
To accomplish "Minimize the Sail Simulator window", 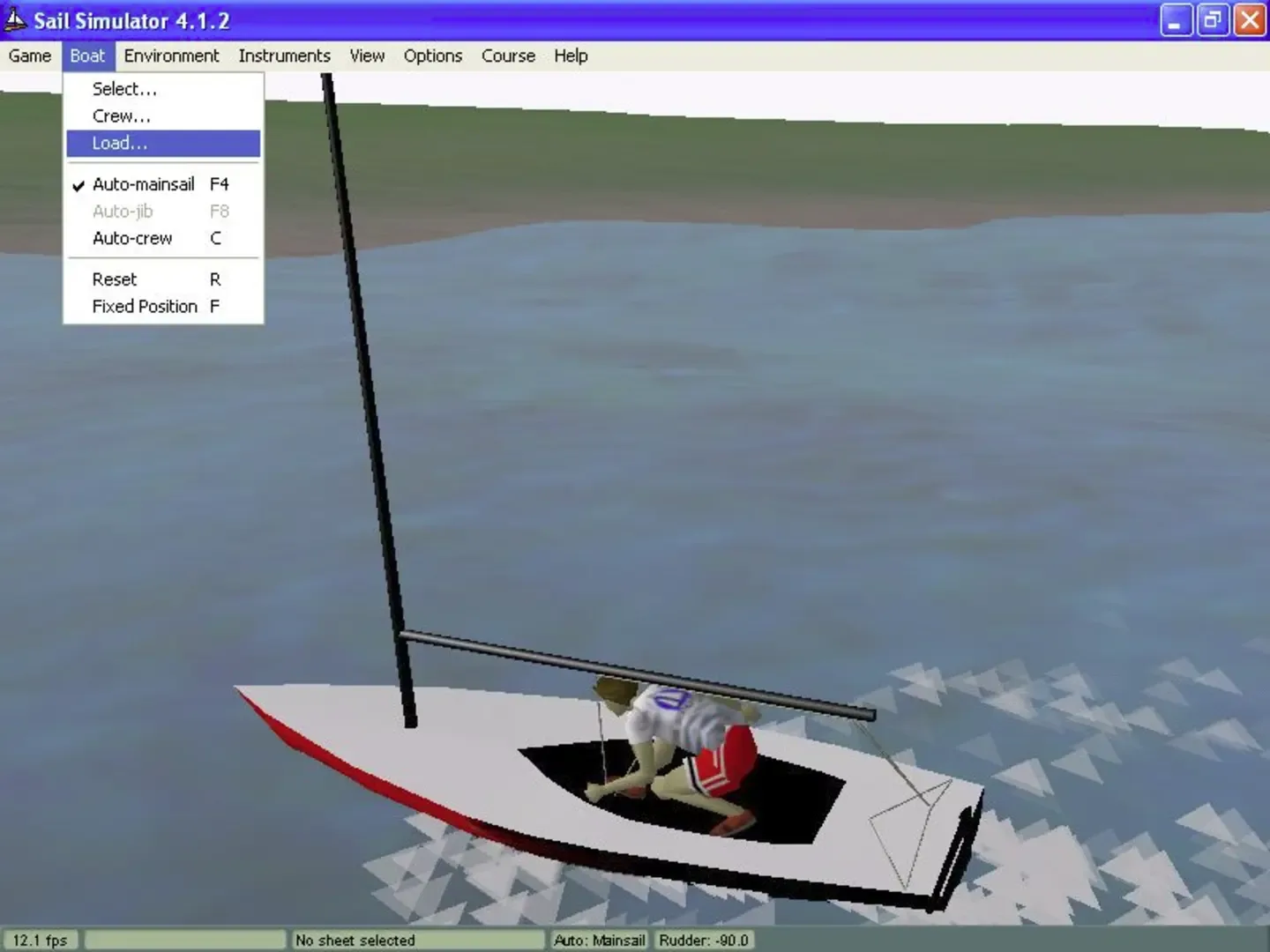I will [x=1176, y=20].
